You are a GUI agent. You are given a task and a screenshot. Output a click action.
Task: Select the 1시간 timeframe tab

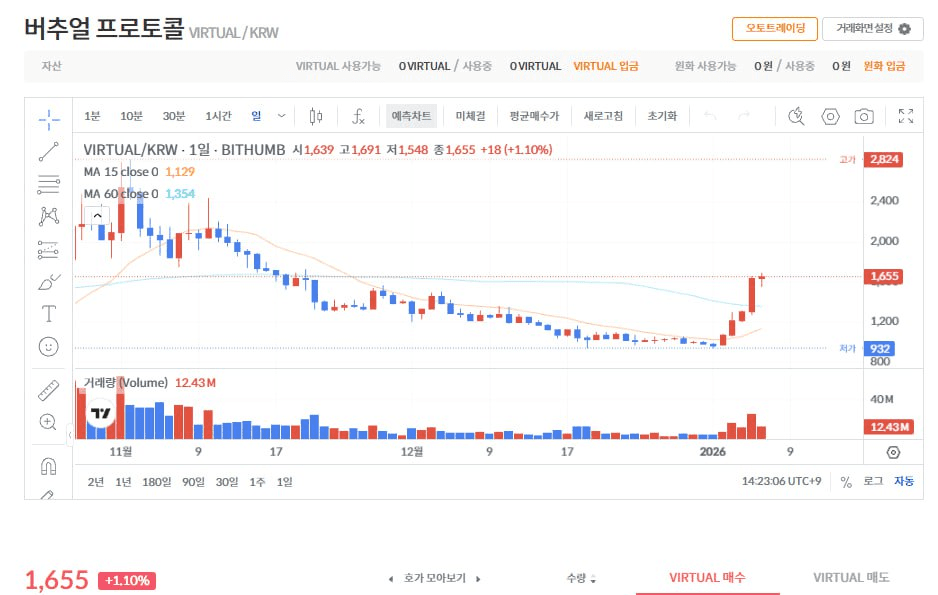click(220, 116)
